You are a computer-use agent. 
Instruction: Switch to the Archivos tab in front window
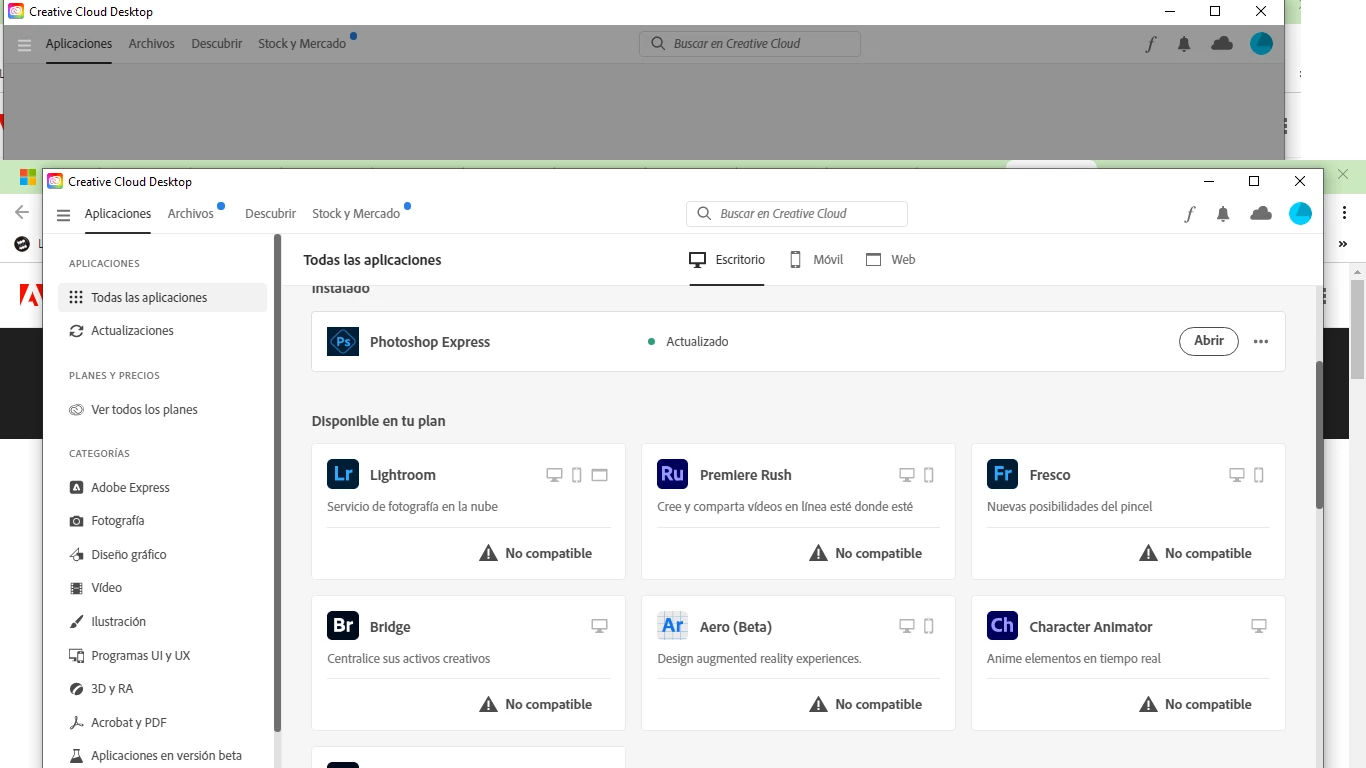click(x=191, y=214)
